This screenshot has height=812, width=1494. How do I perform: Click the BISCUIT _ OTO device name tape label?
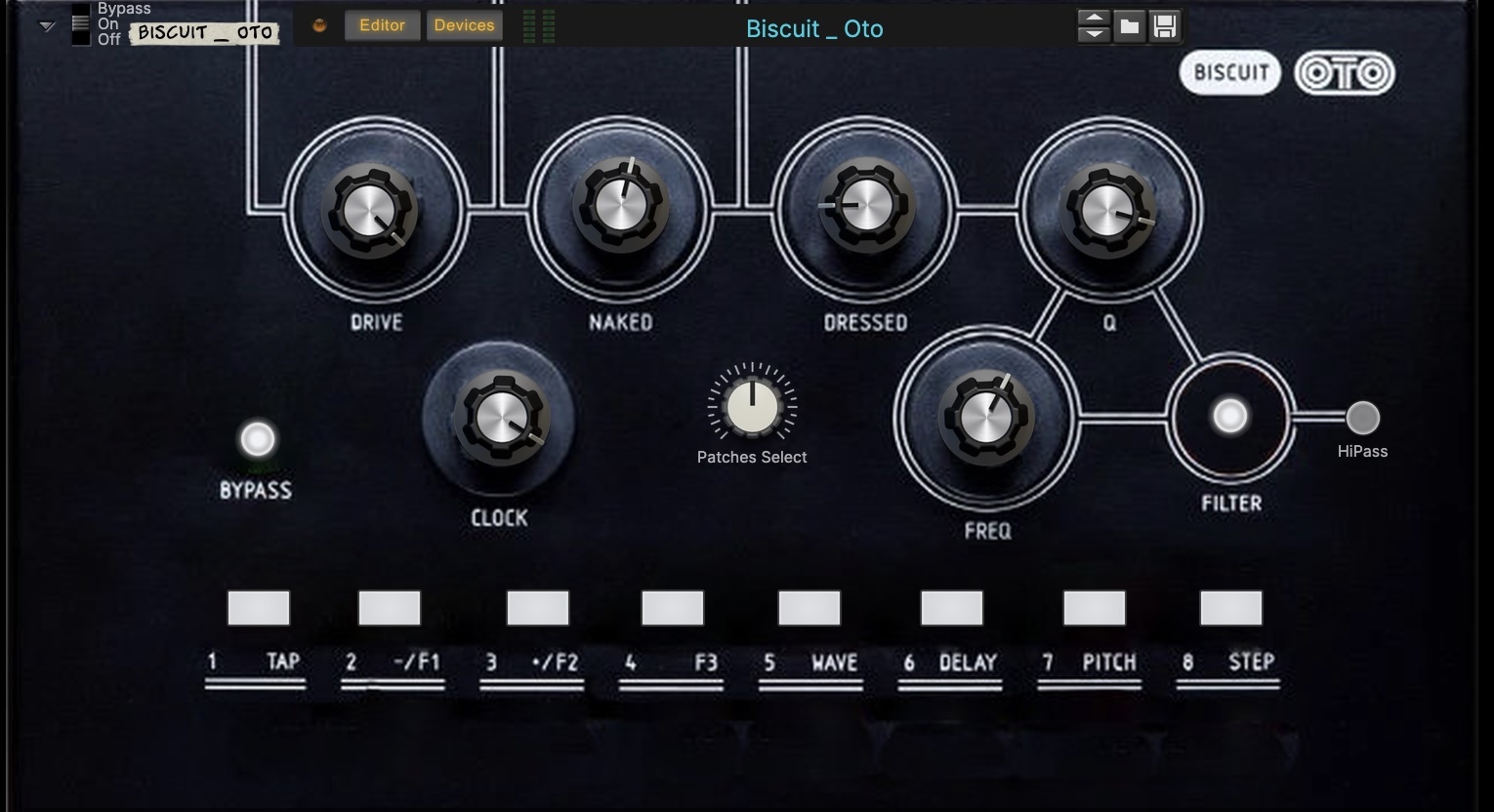pyautogui.click(x=205, y=32)
